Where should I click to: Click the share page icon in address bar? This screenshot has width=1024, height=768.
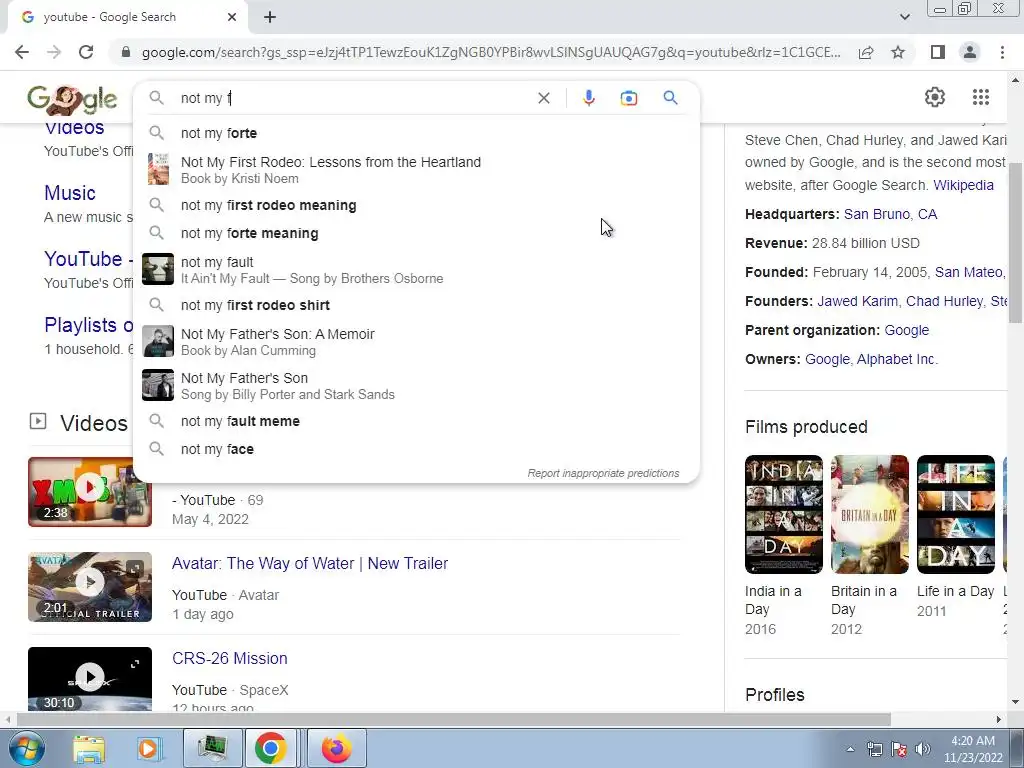point(866,52)
